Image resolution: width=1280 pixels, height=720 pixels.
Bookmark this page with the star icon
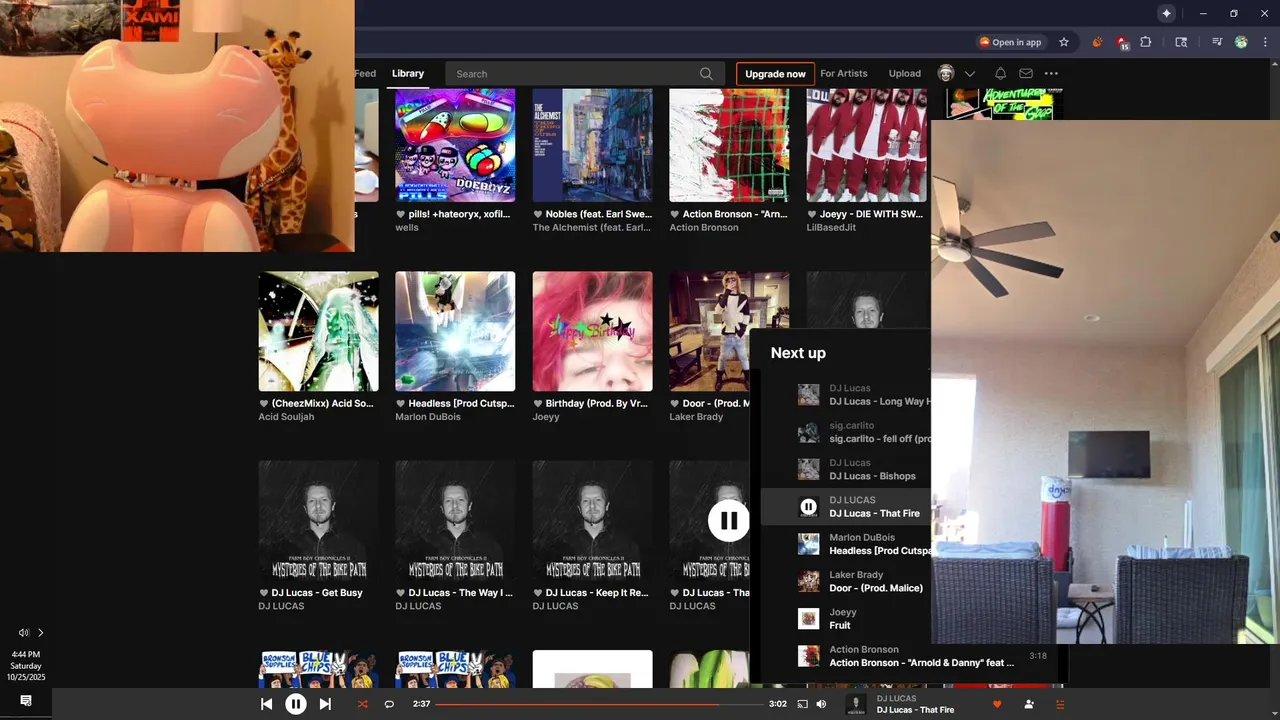click(1064, 42)
